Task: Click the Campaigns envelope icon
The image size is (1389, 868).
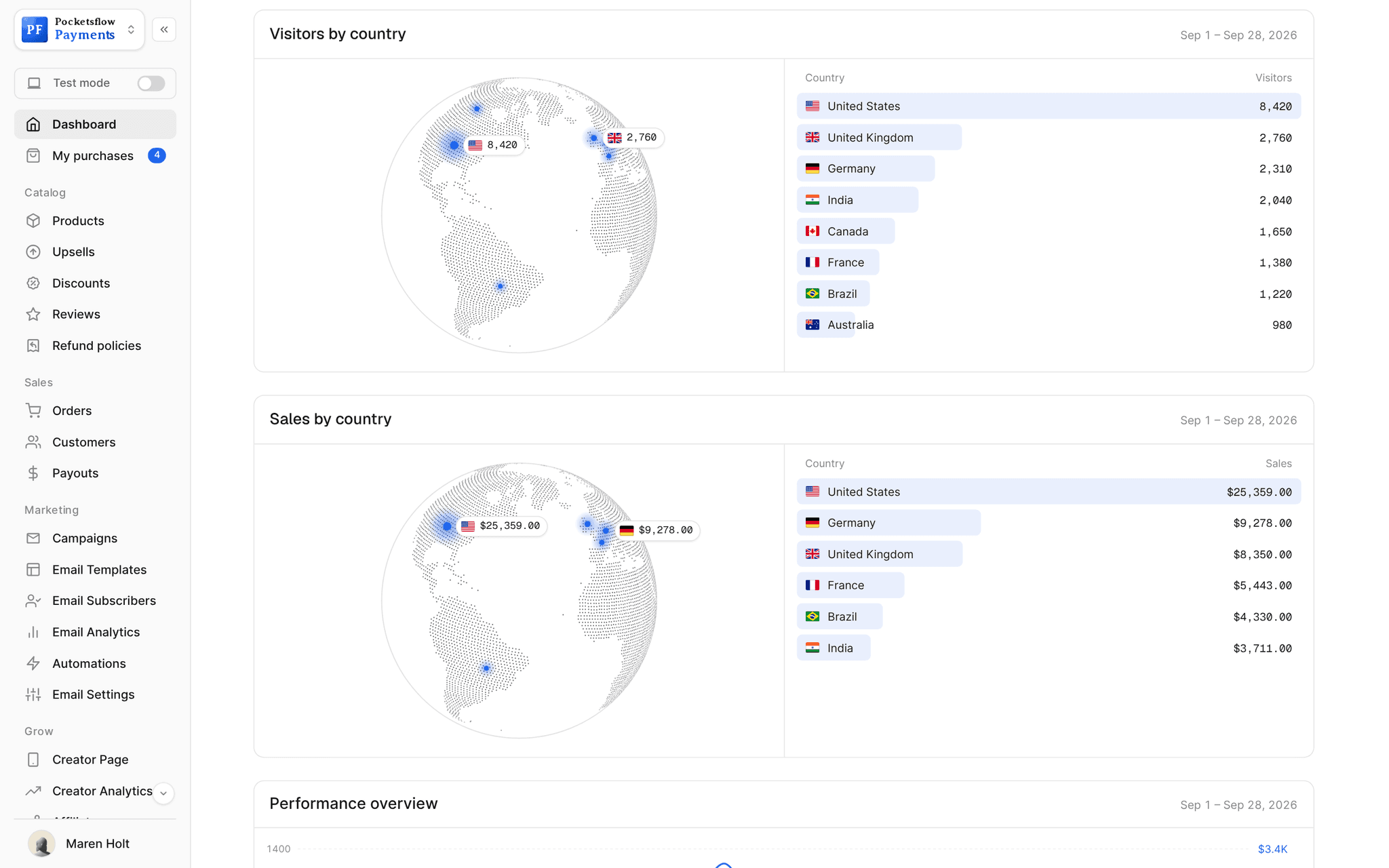Action: (x=33, y=538)
